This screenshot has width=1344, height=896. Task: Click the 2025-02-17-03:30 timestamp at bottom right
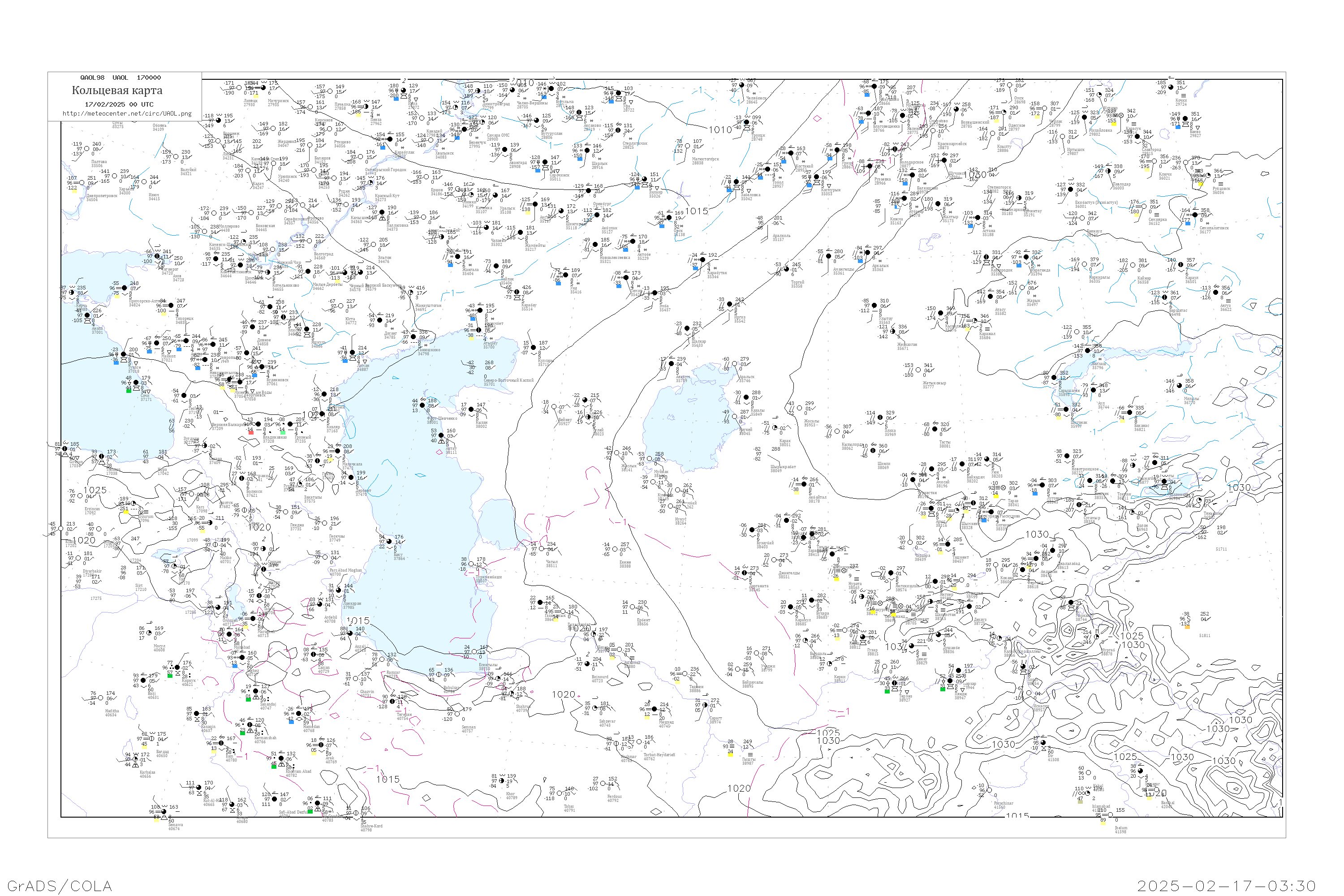click(1226, 886)
